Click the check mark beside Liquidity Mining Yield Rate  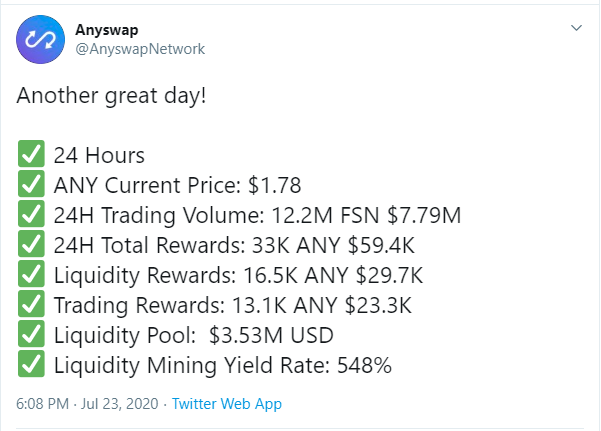pos(30,366)
